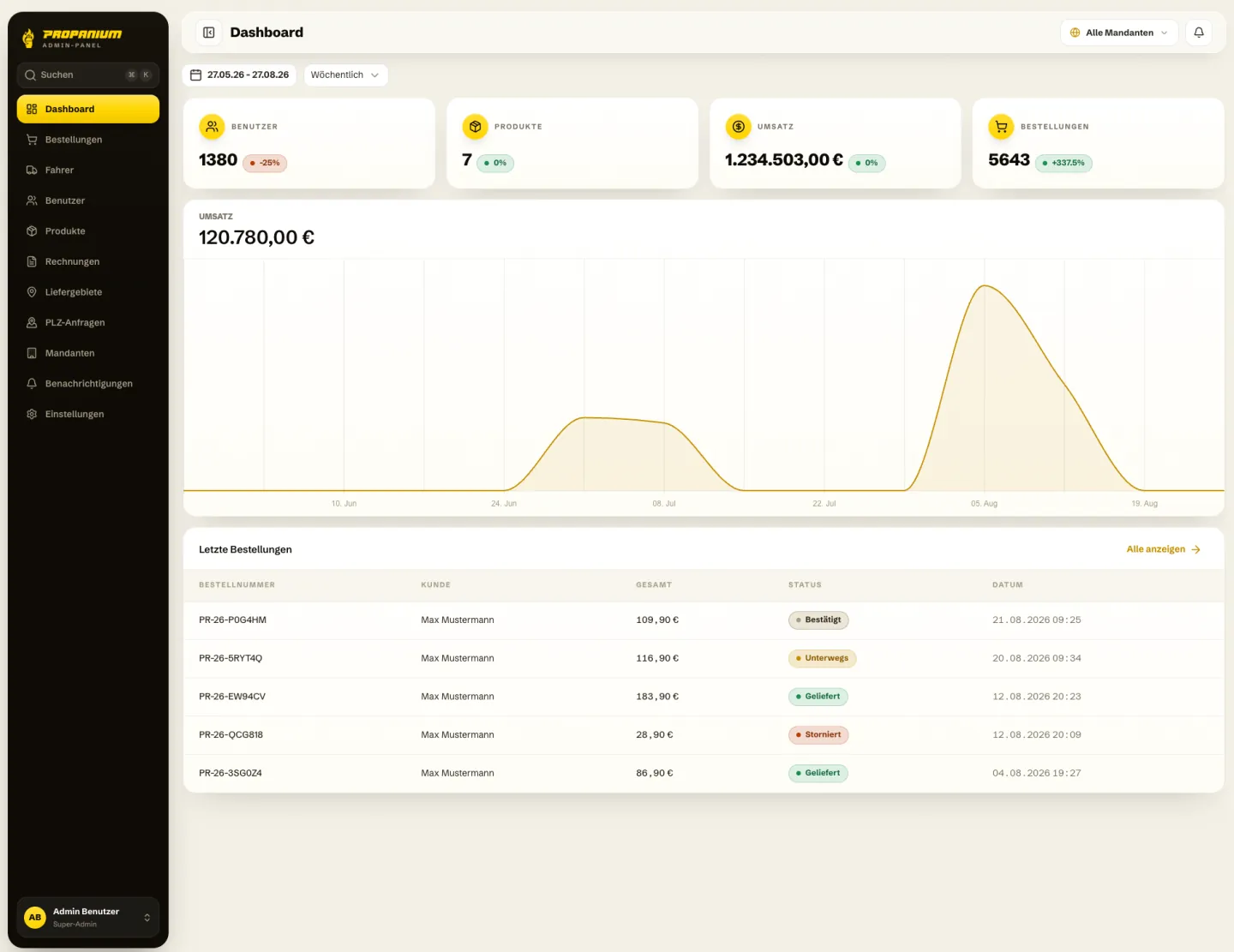The height and width of the screenshot is (952, 1234).
Task: Click the Letzte Bestellungen heading
Action: [x=245, y=550]
